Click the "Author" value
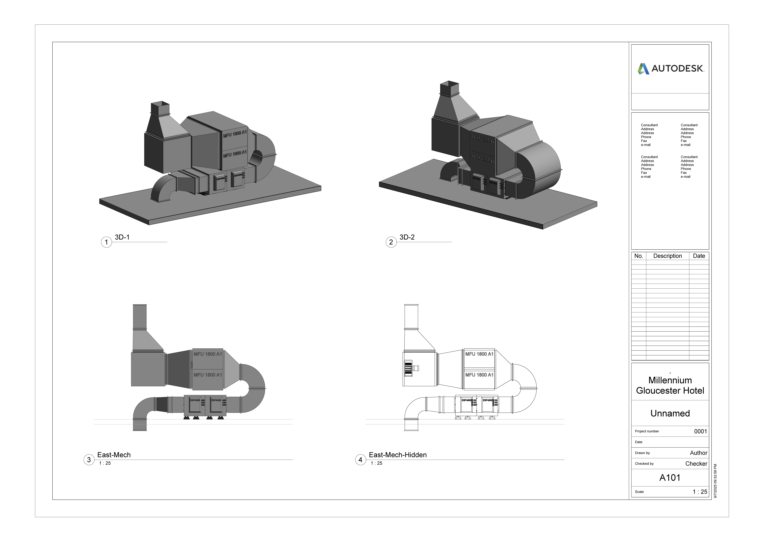 698,453
